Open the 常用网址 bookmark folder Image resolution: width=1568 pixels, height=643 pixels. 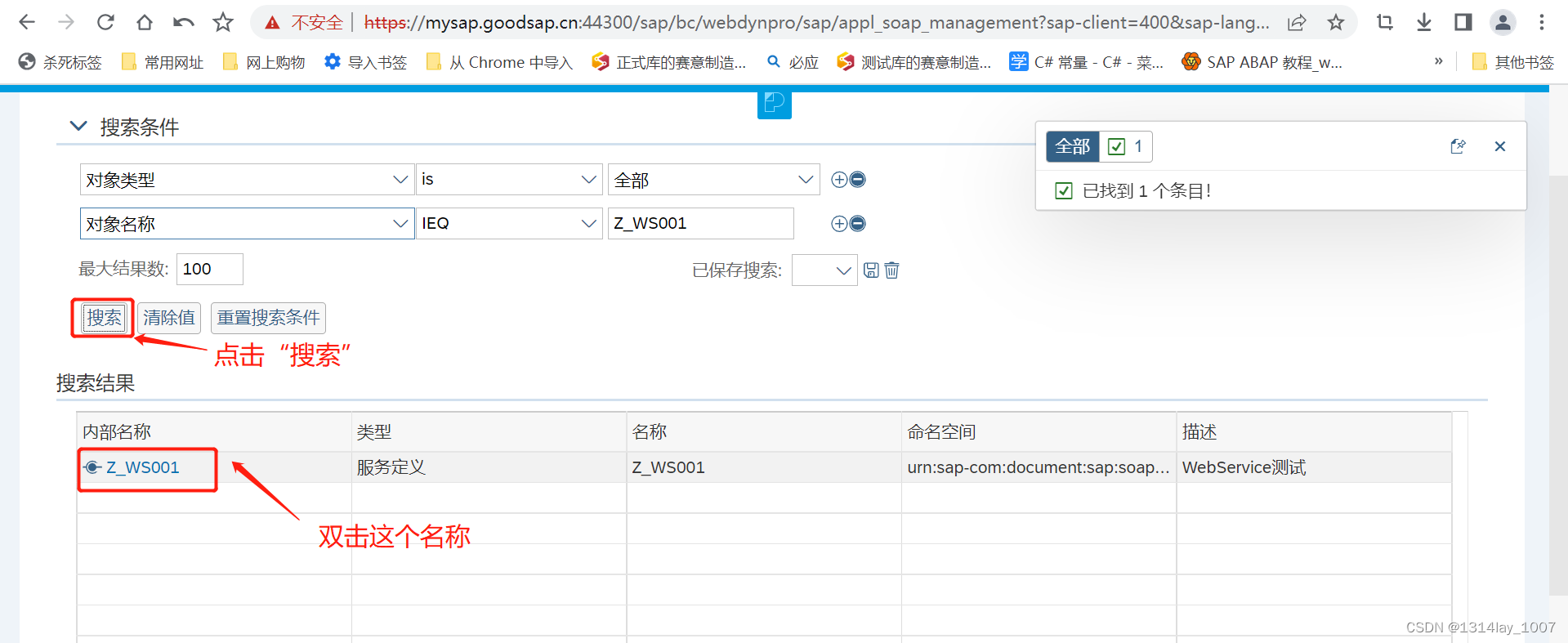pos(162,62)
